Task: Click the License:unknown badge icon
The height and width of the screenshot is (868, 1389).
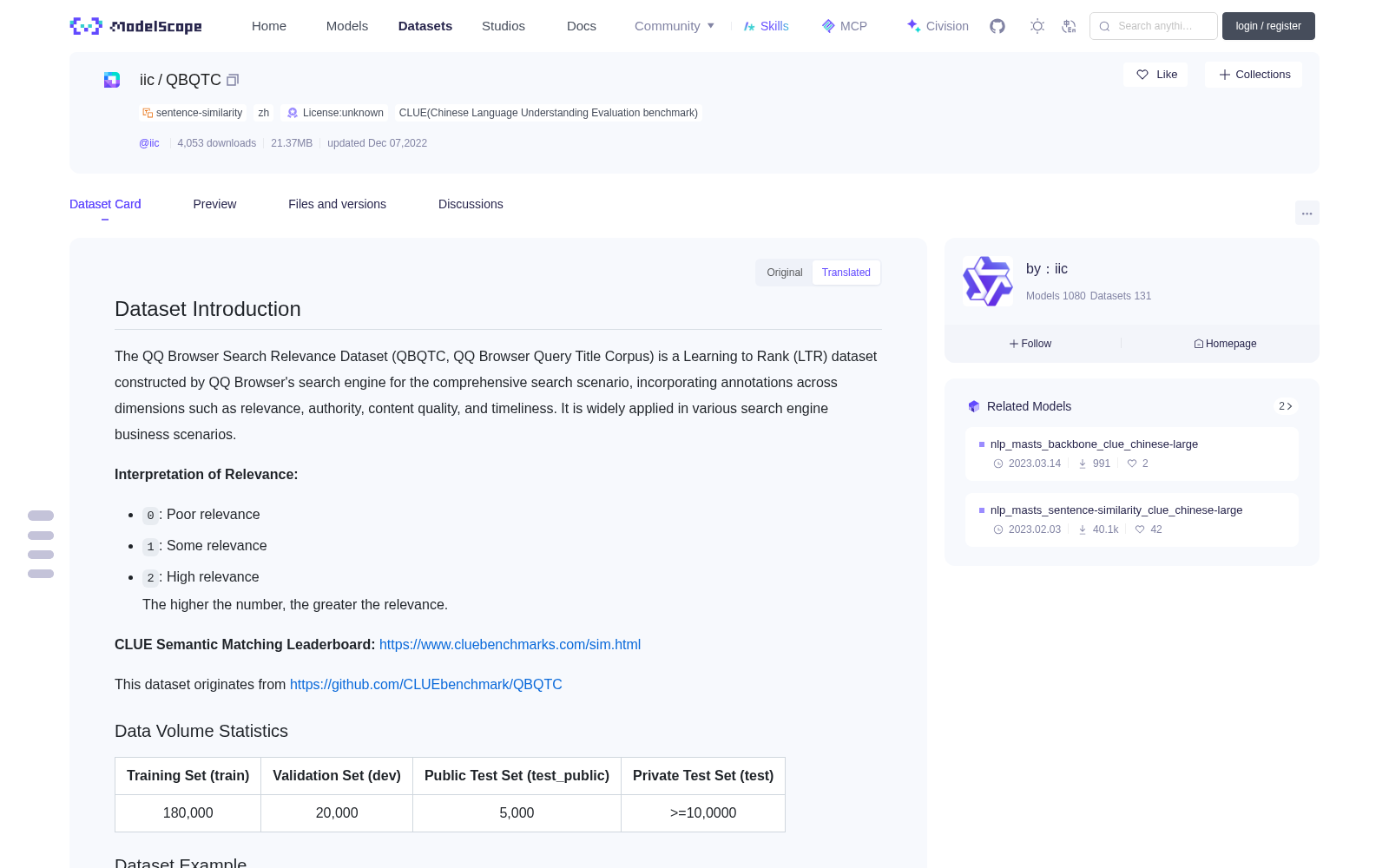Action: (293, 113)
